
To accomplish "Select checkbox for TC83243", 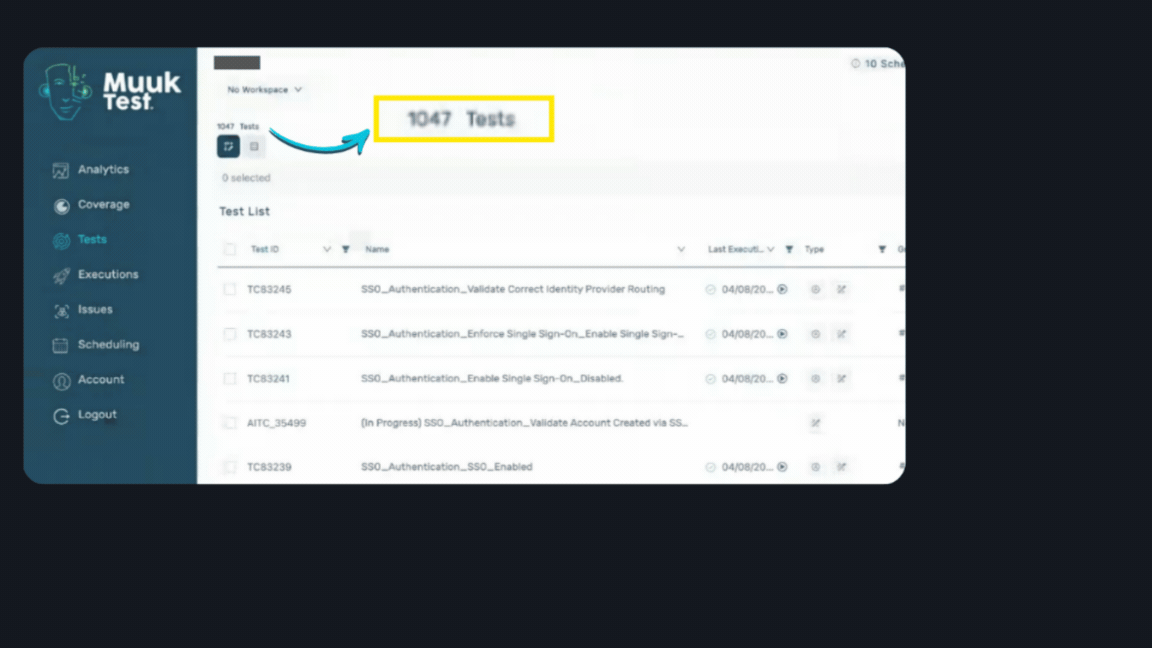I will click(230, 334).
